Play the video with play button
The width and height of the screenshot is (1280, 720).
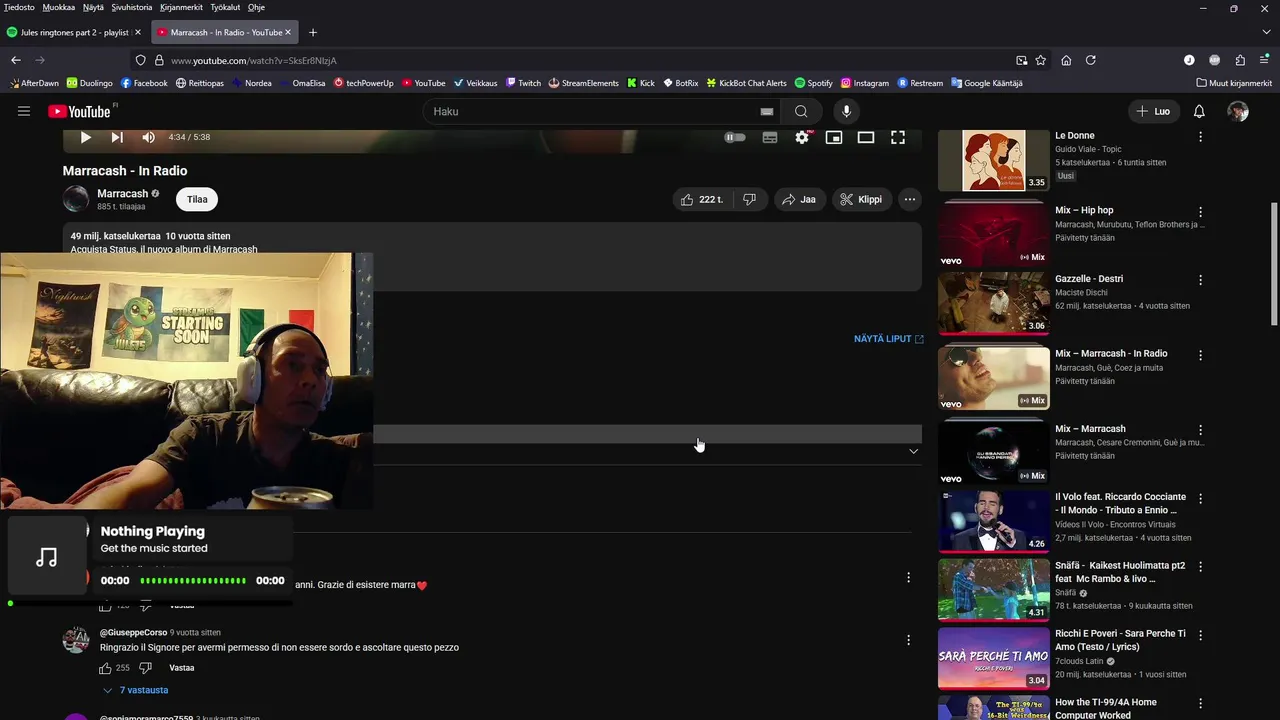(x=85, y=137)
